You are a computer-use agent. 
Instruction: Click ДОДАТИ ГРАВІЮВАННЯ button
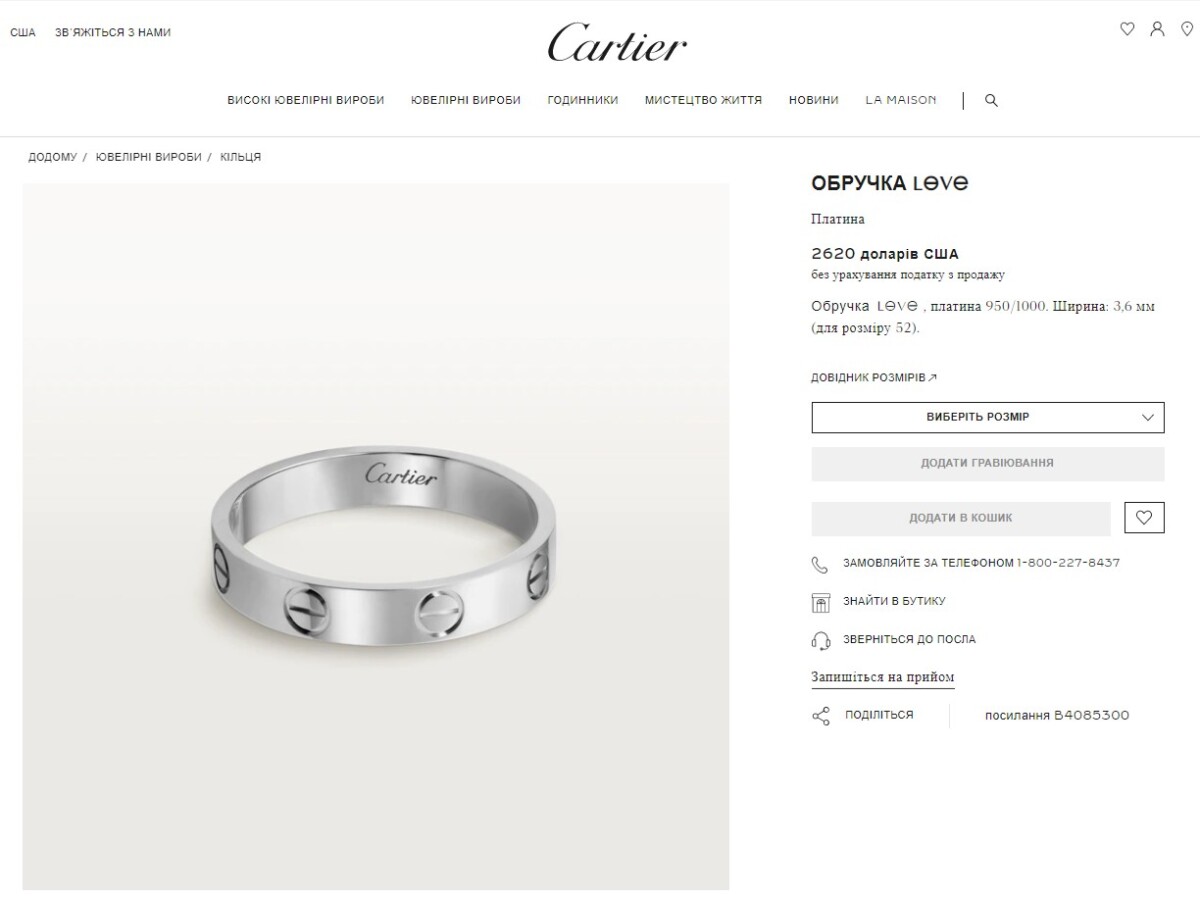[988, 463]
